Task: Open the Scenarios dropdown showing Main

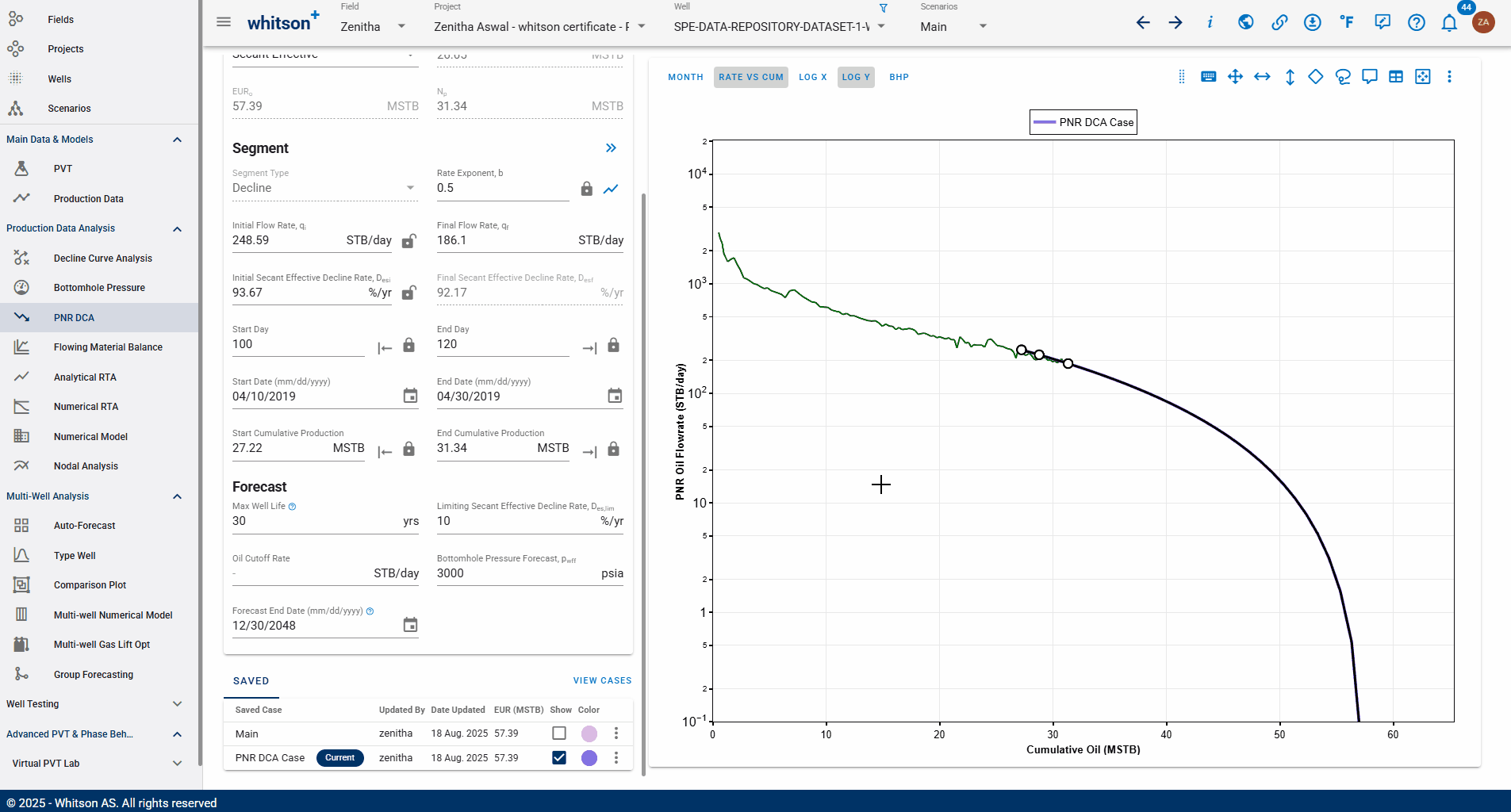Action: pyautogui.click(x=953, y=26)
